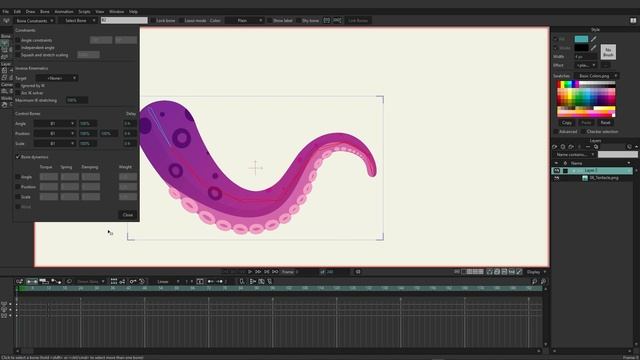Click the Reset style button

pyautogui.click(x=605, y=122)
